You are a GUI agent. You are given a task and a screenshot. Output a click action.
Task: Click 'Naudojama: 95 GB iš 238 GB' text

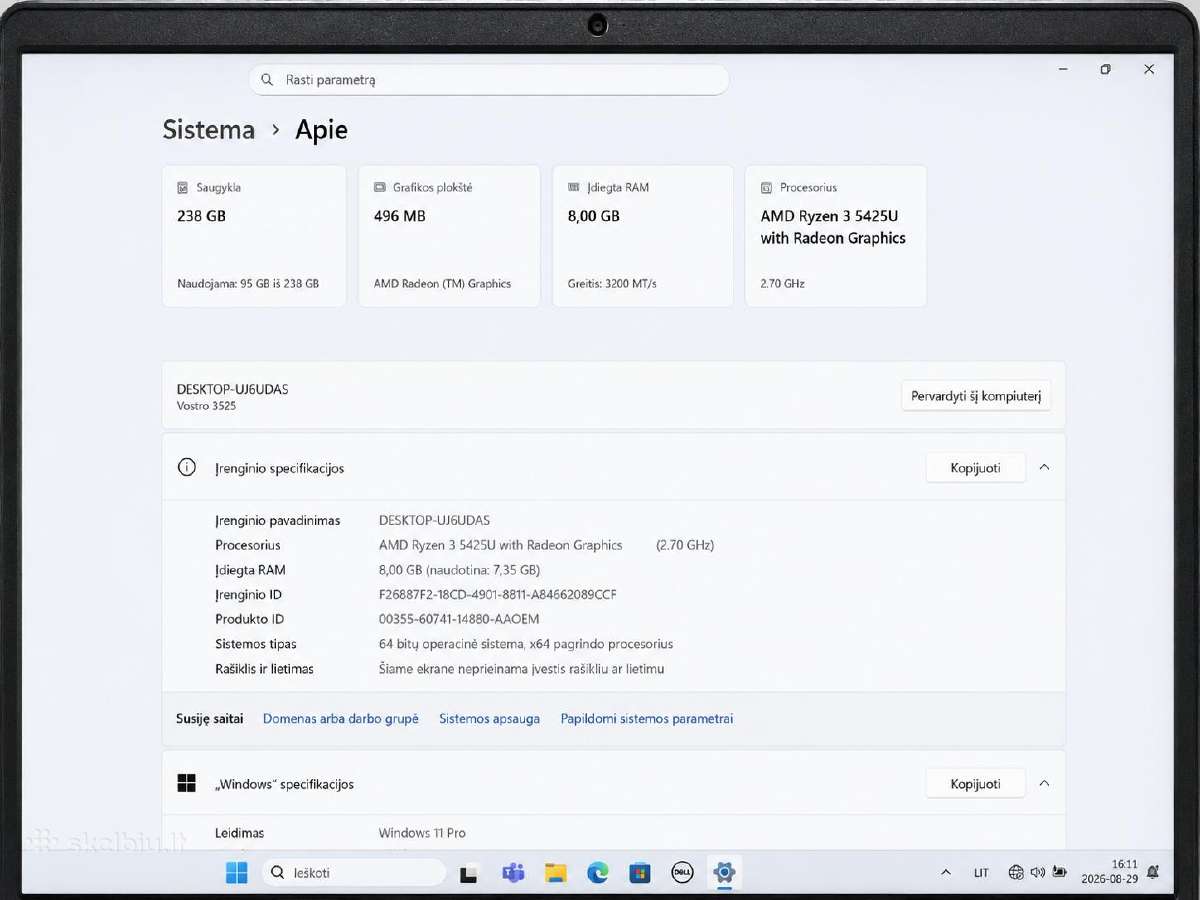(x=248, y=284)
